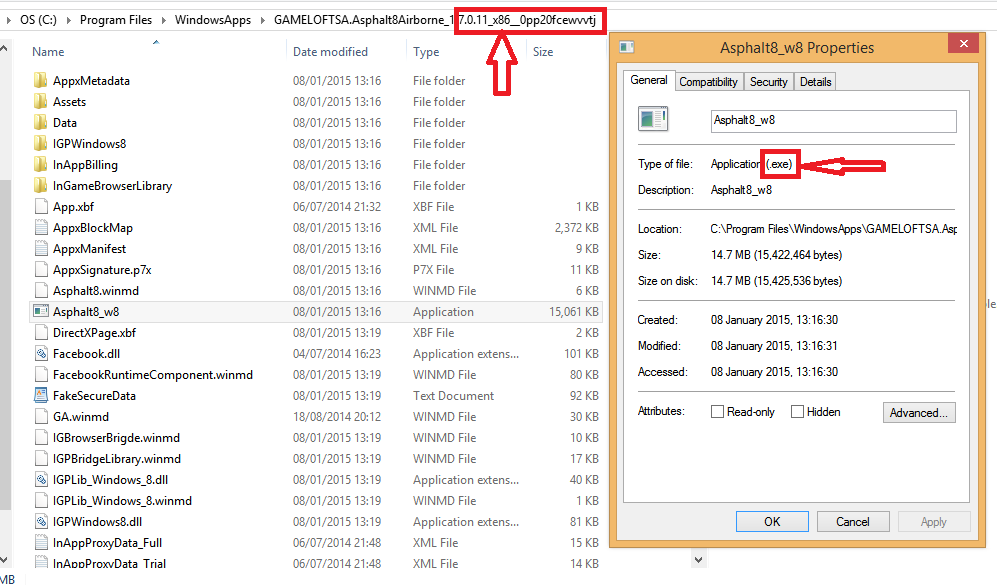The width and height of the screenshot is (997, 586).
Task: Select the AppxMetadata folder icon
Action: pos(40,80)
